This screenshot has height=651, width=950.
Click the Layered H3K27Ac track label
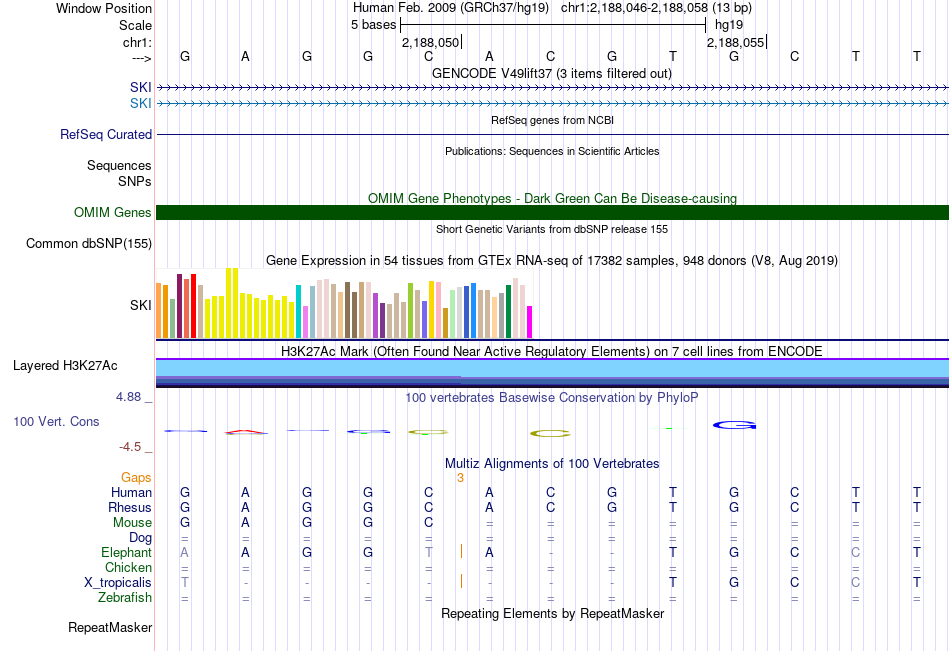pos(65,366)
